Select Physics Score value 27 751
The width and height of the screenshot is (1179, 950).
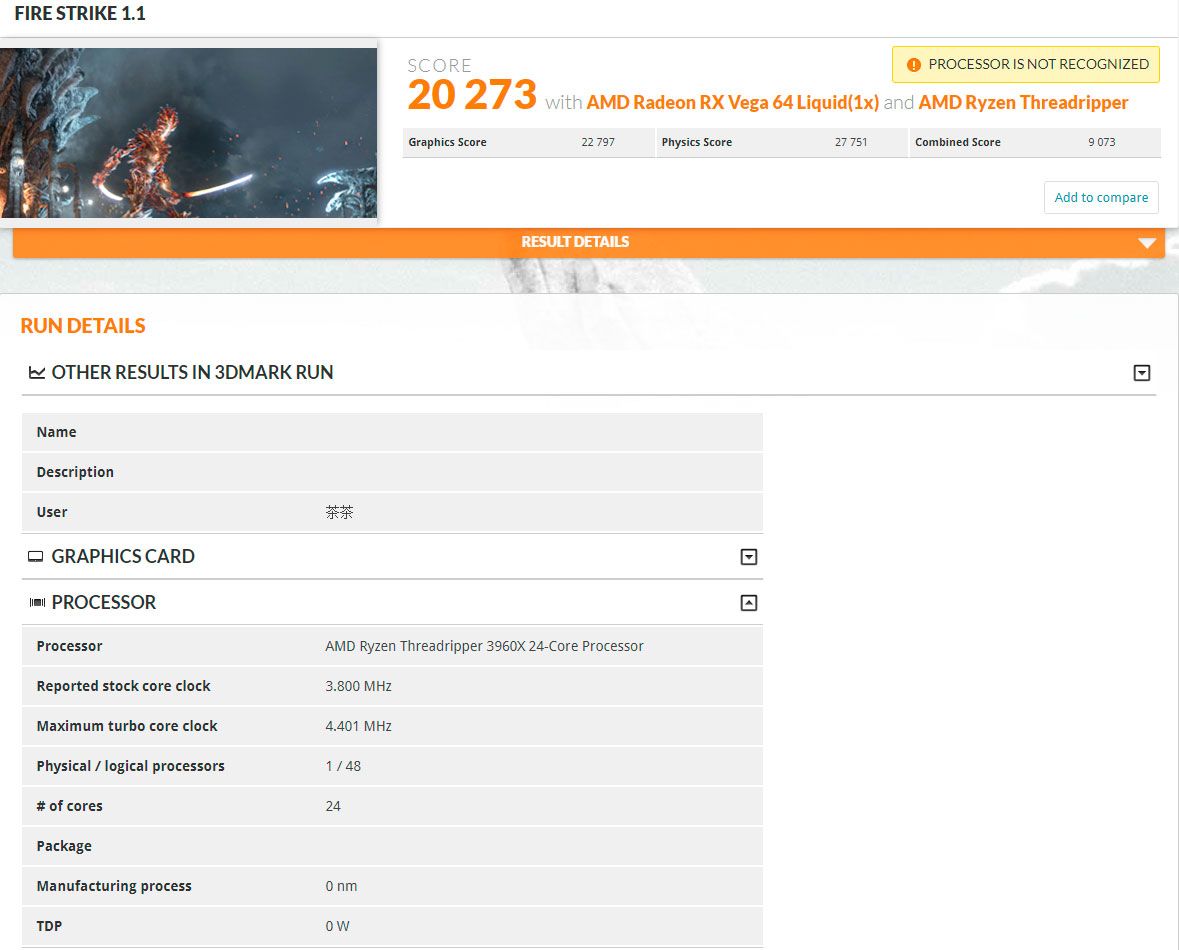pyautogui.click(x=851, y=142)
